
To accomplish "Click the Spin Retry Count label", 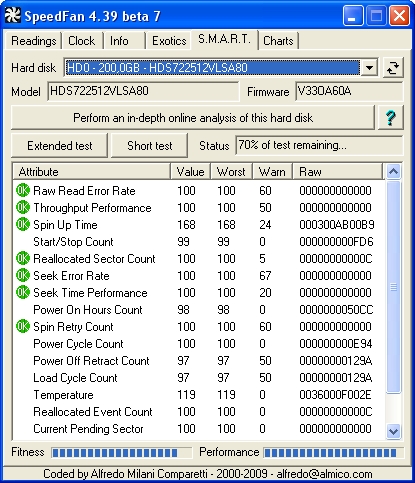I will click(x=73, y=327).
